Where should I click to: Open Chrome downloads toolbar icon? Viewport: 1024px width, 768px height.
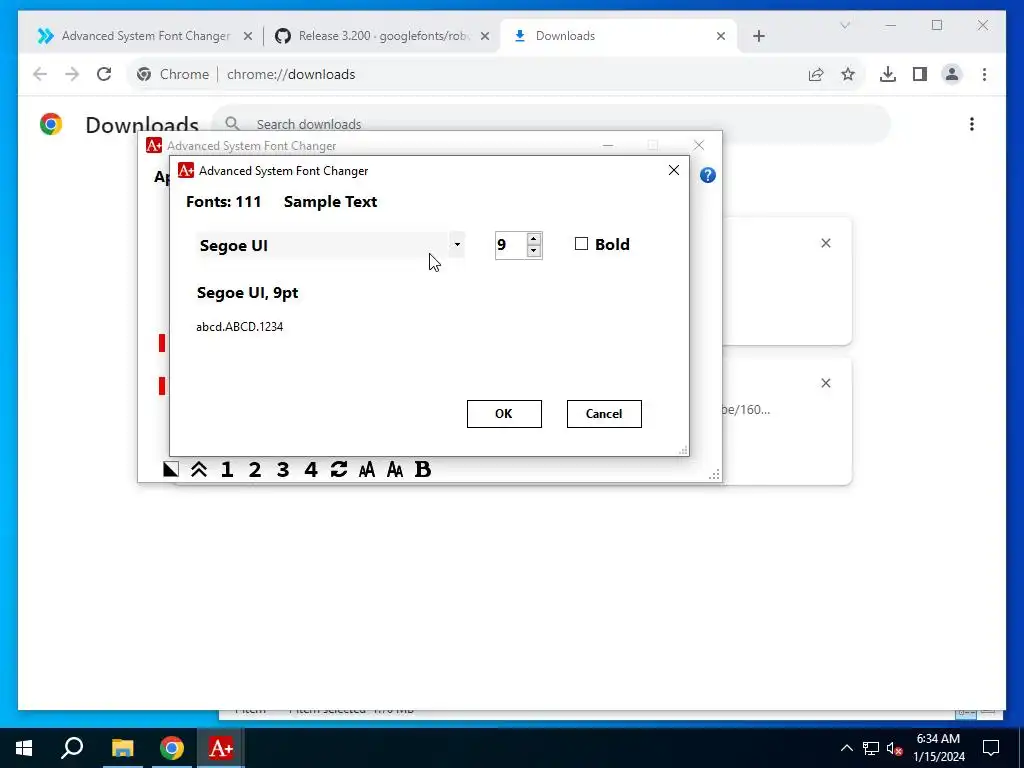click(x=888, y=74)
